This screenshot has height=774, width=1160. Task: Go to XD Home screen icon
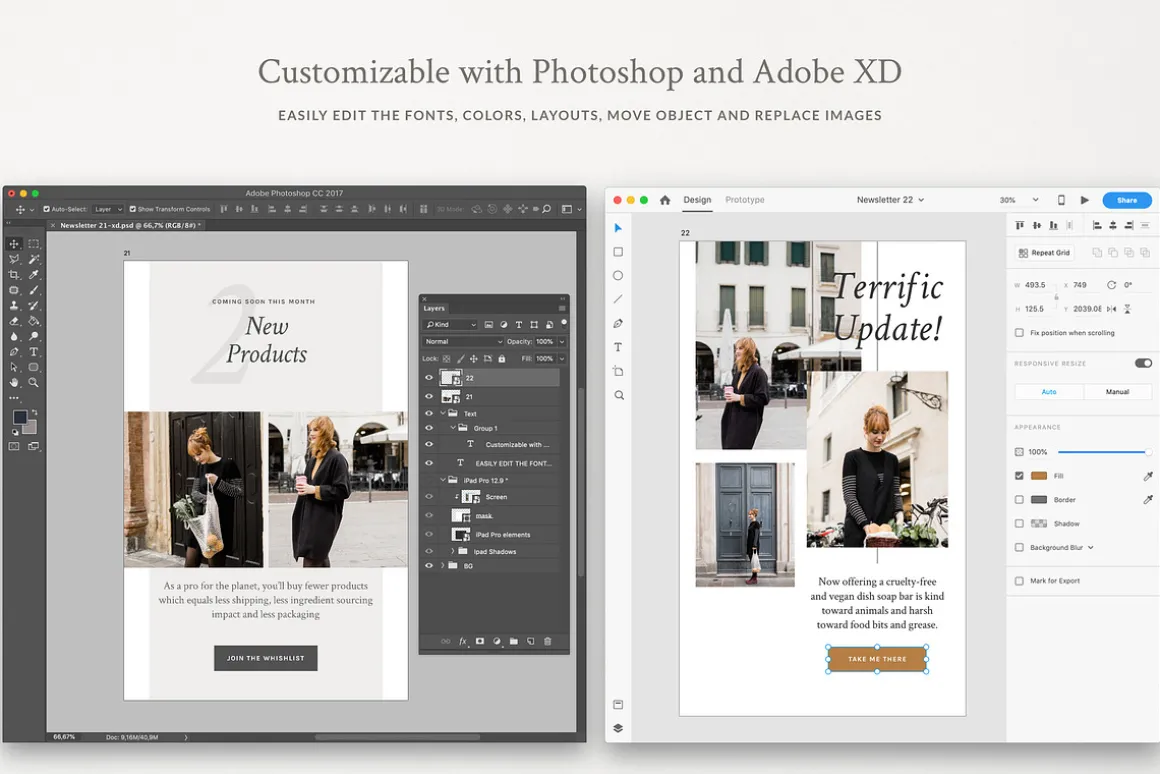(x=665, y=200)
